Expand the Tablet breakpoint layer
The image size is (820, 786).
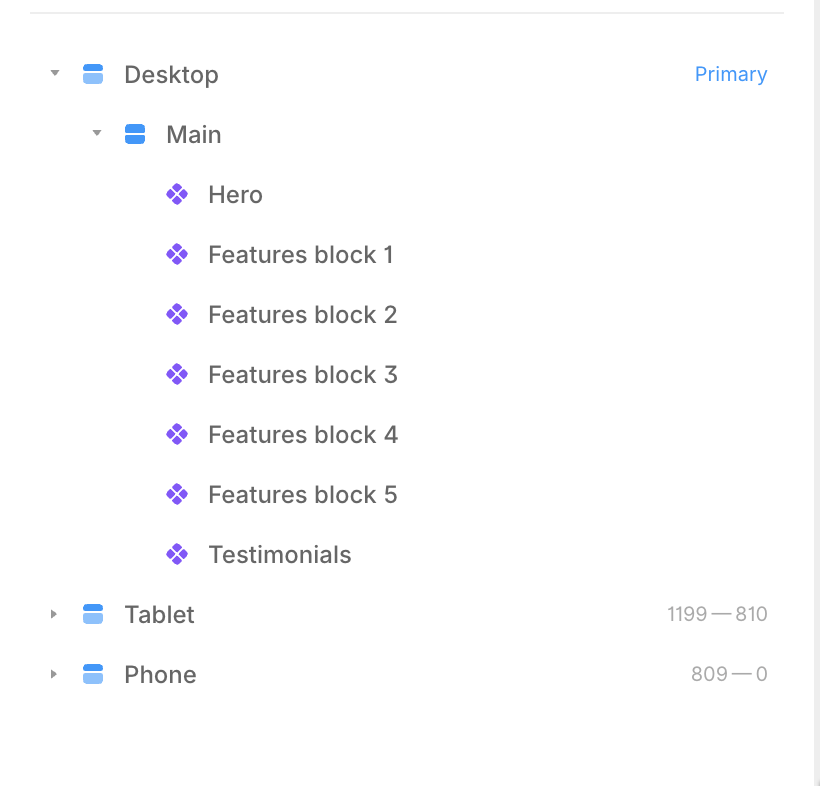tap(53, 614)
